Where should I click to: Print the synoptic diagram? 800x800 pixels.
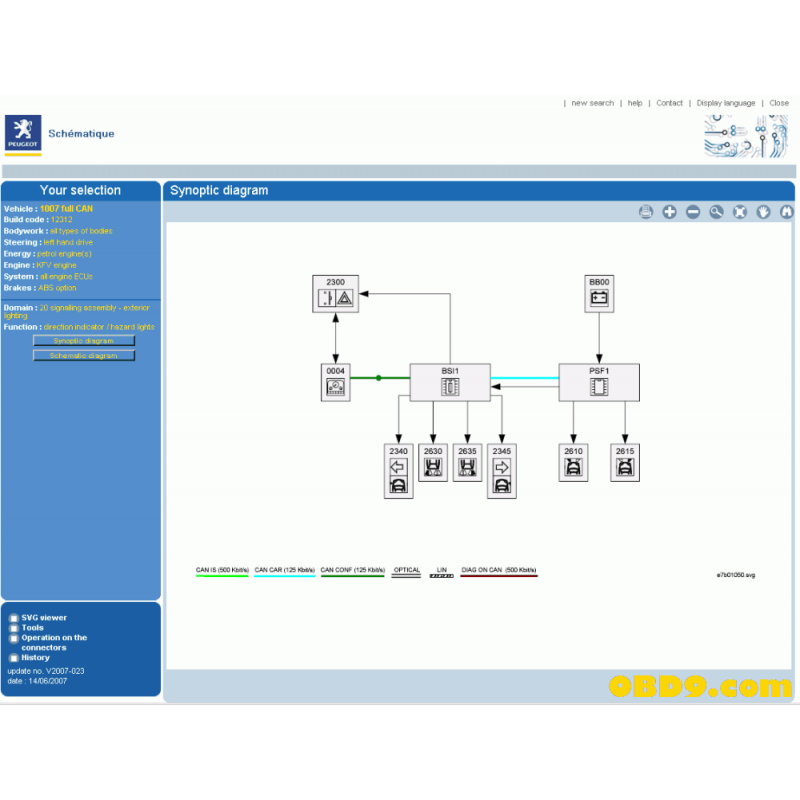pos(646,211)
